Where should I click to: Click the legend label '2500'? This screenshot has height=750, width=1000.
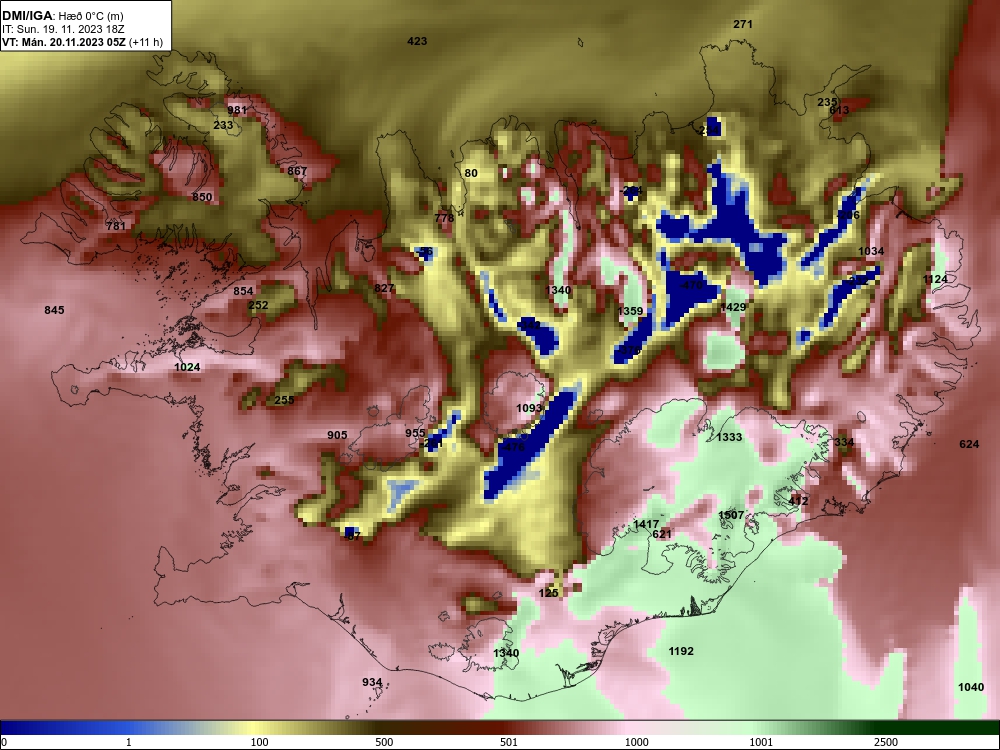[x=886, y=742]
